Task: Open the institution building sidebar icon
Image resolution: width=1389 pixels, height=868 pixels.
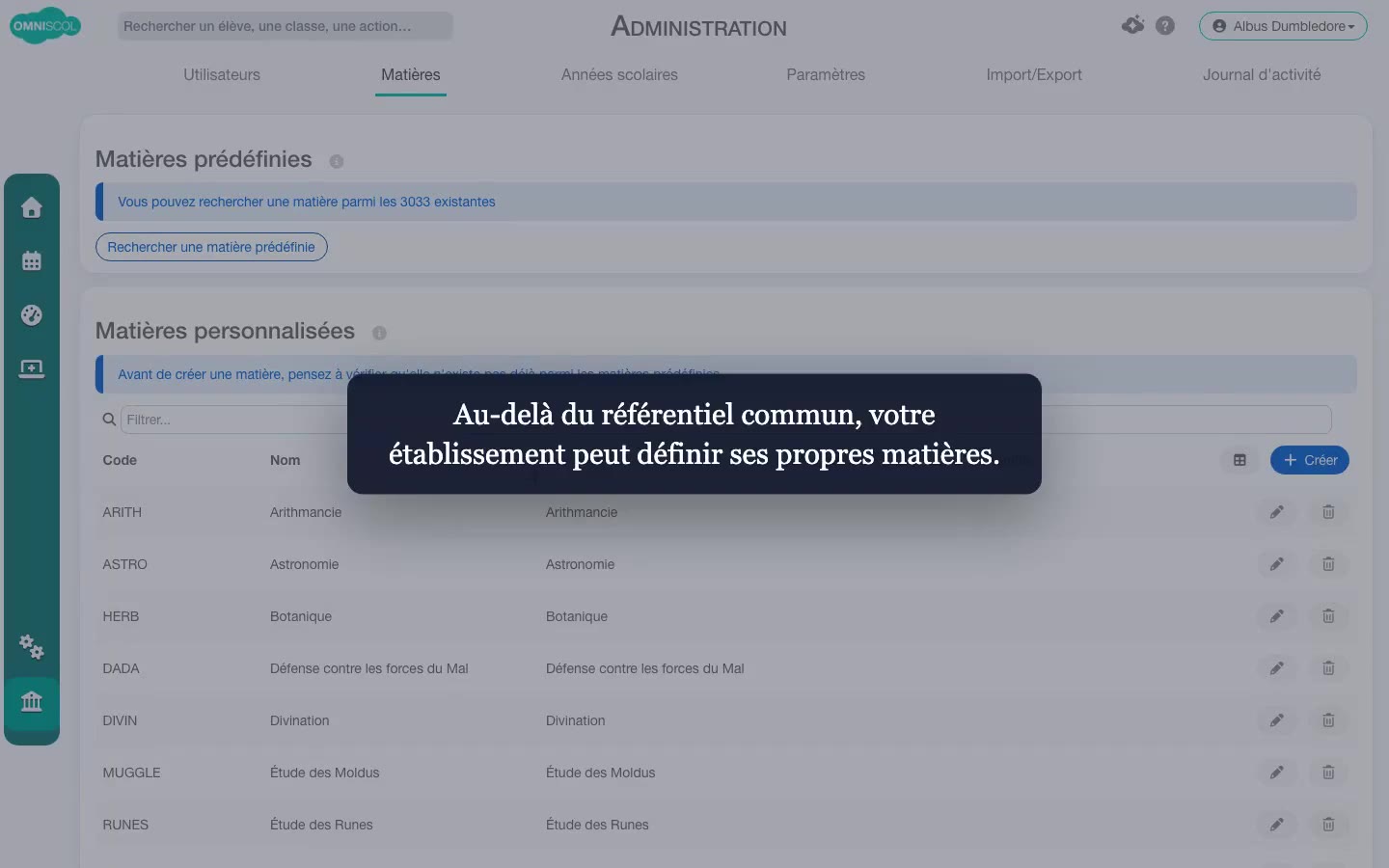Action: (32, 701)
